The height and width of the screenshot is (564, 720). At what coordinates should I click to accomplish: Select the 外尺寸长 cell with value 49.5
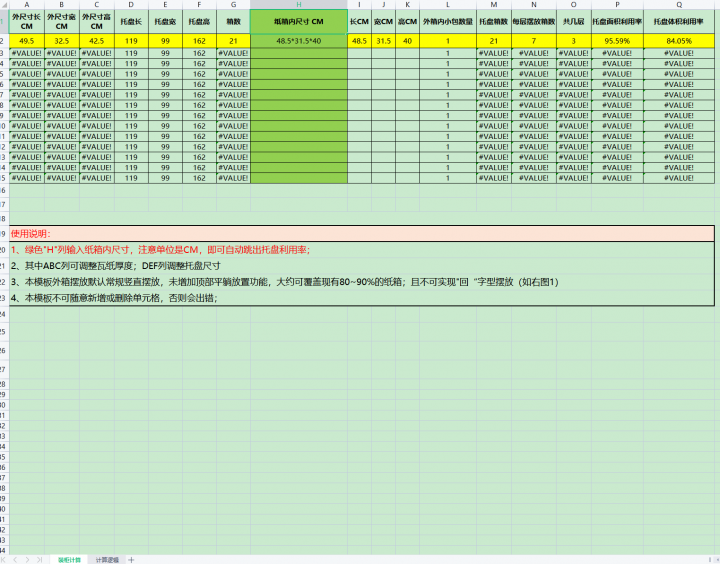(x=27, y=40)
